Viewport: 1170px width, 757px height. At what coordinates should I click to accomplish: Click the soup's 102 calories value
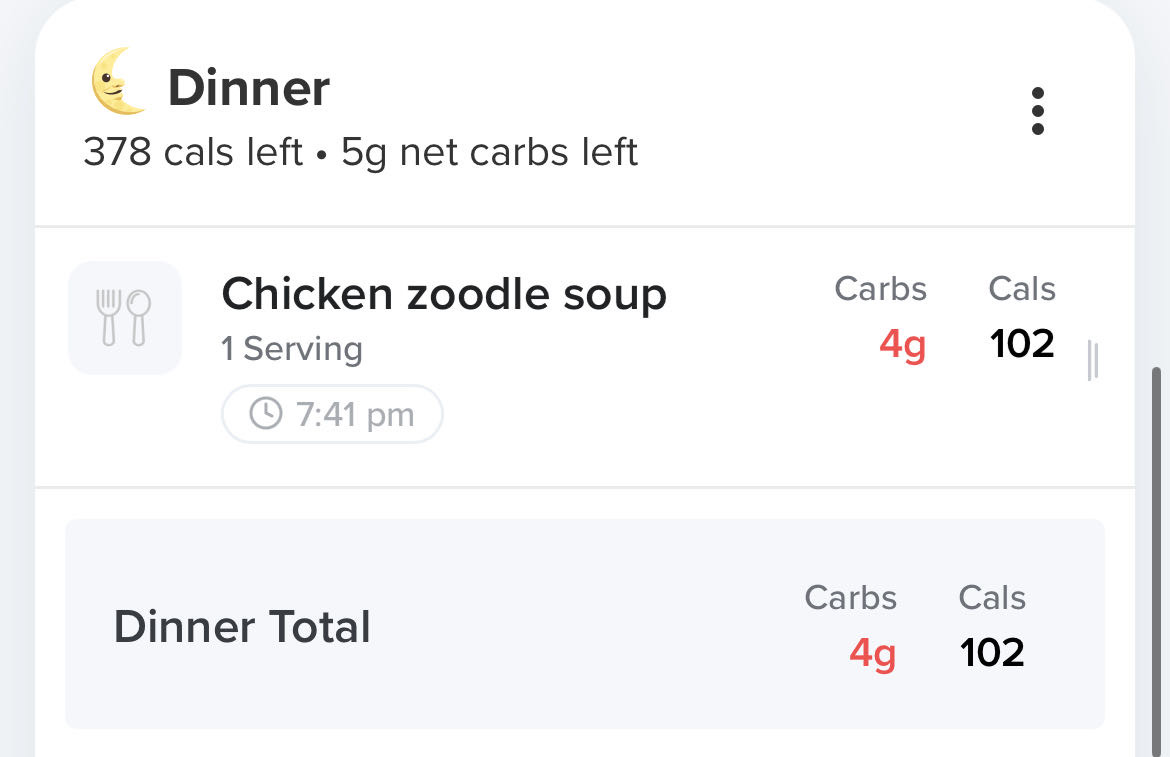(1022, 344)
